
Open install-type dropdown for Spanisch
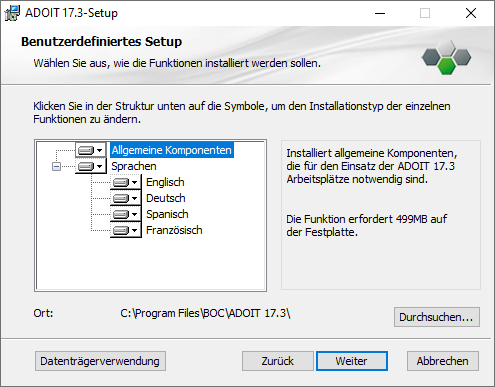point(125,214)
